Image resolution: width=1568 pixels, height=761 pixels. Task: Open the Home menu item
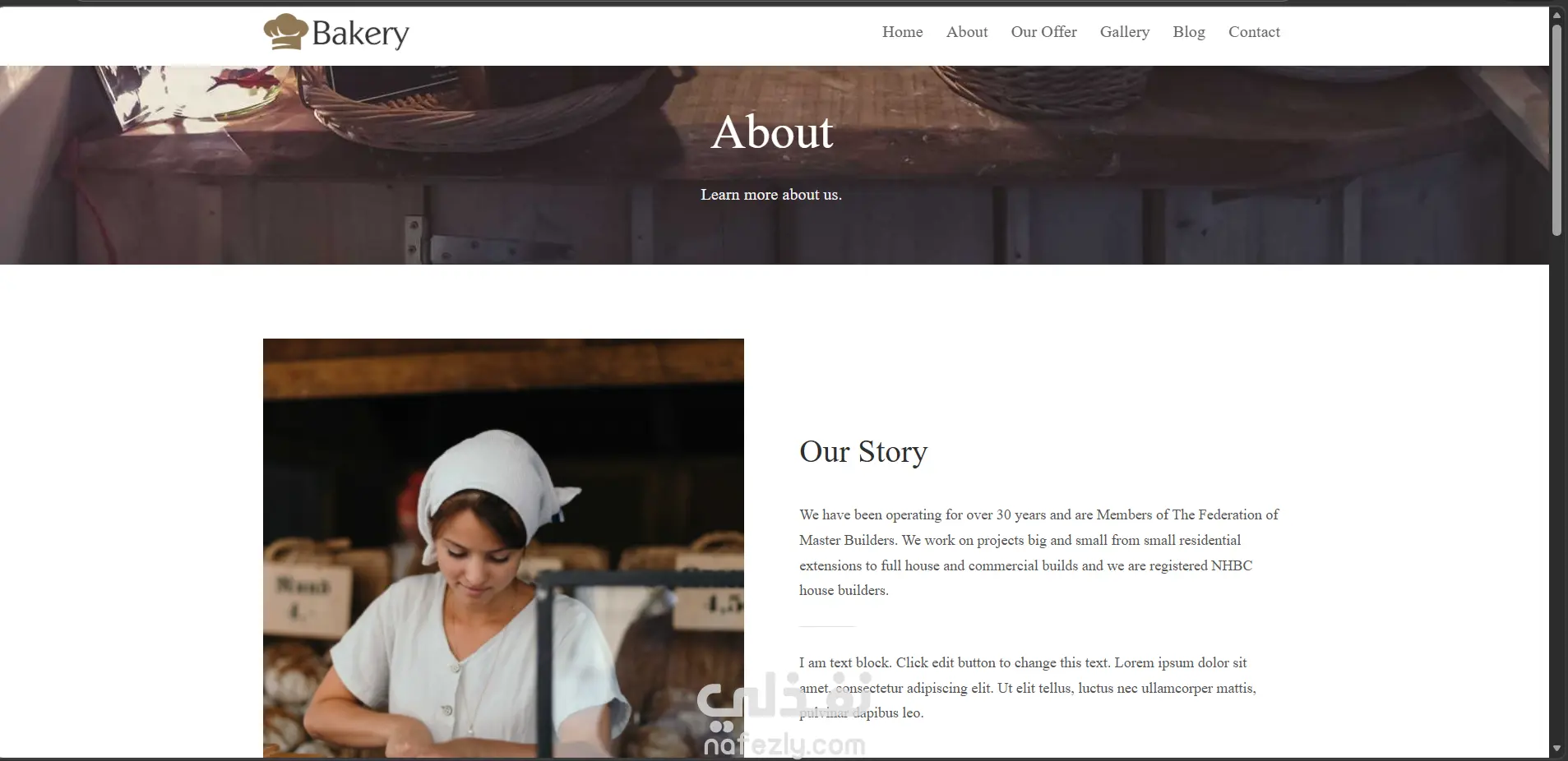point(902,32)
